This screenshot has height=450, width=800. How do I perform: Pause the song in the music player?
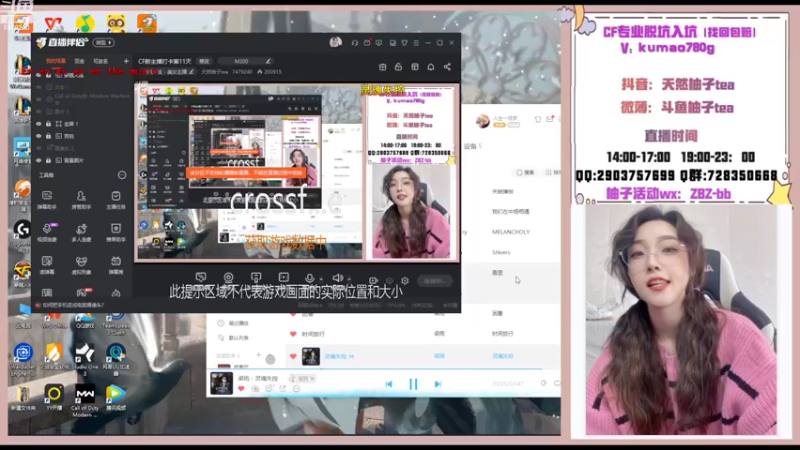[x=413, y=384]
